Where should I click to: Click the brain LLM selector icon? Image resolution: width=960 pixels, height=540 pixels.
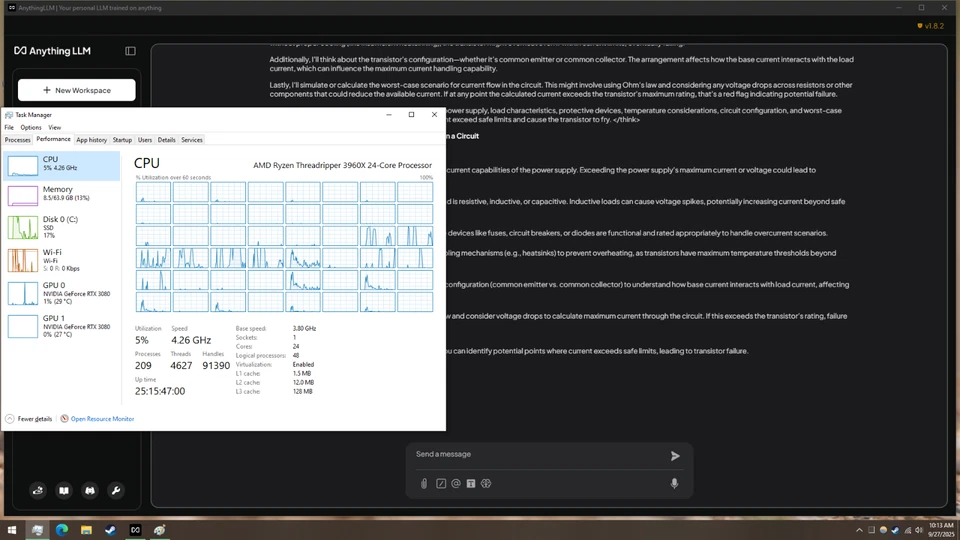coord(486,484)
